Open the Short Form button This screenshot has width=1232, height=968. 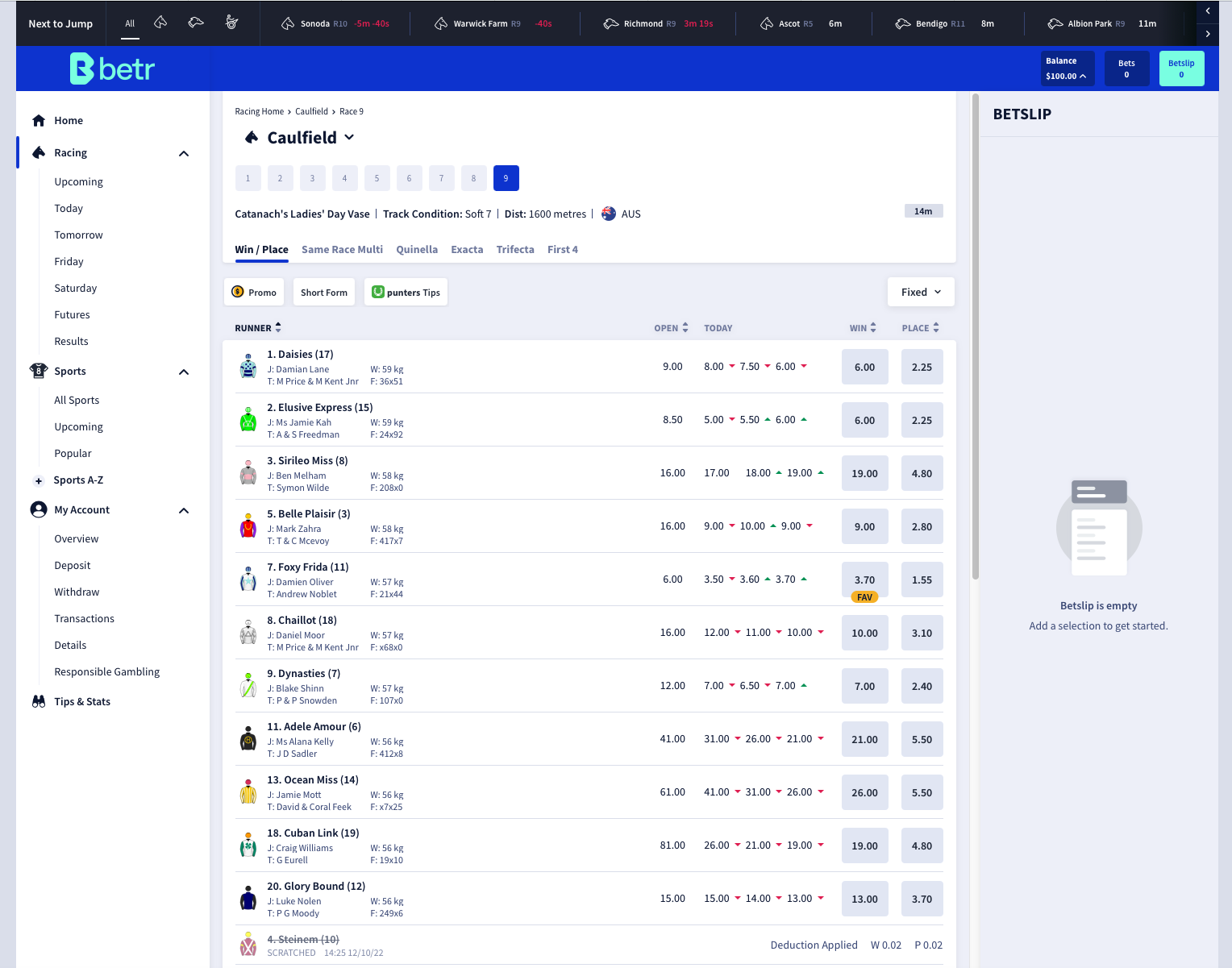(324, 292)
